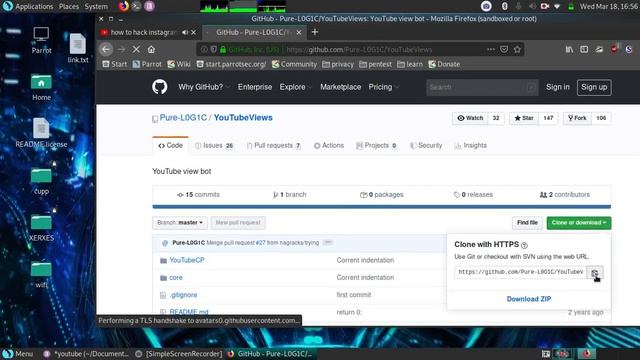
Task: Click the clone HTTPS URL field
Action: (x=520, y=272)
